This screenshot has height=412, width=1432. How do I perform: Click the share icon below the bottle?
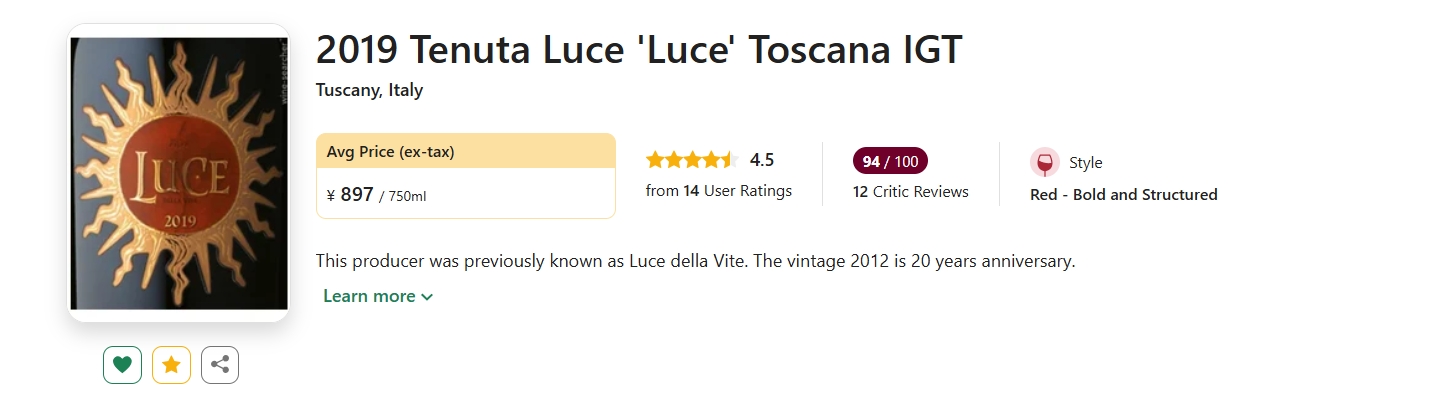click(x=220, y=365)
